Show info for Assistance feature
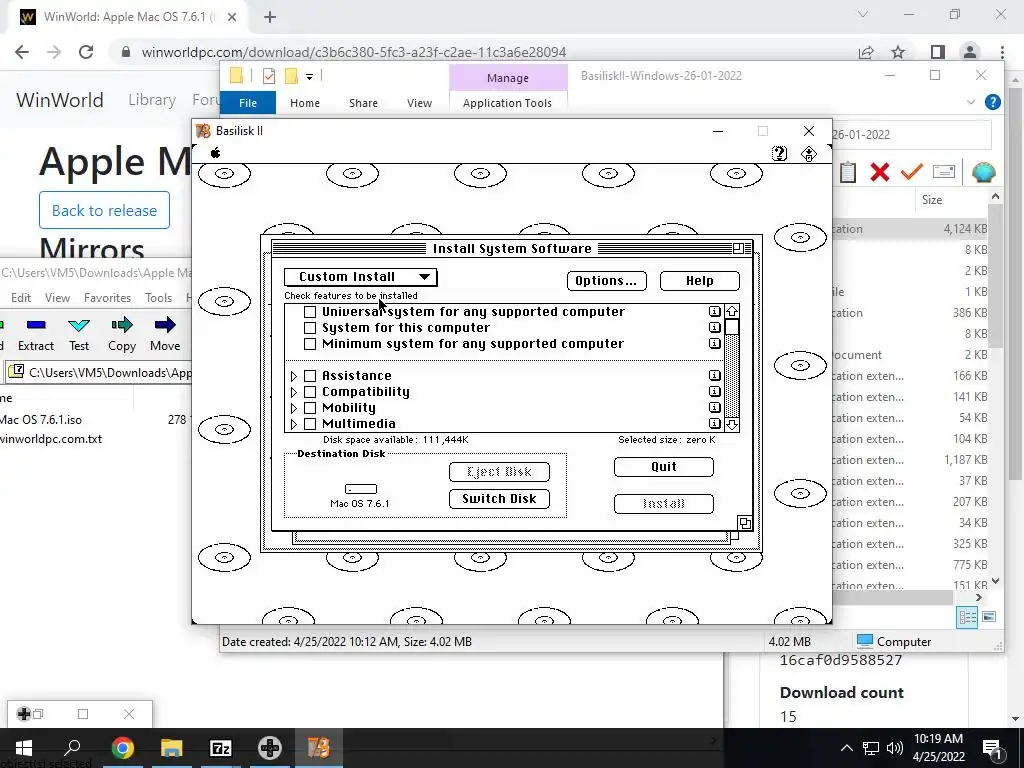Viewport: 1024px width, 768px height. point(714,376)
